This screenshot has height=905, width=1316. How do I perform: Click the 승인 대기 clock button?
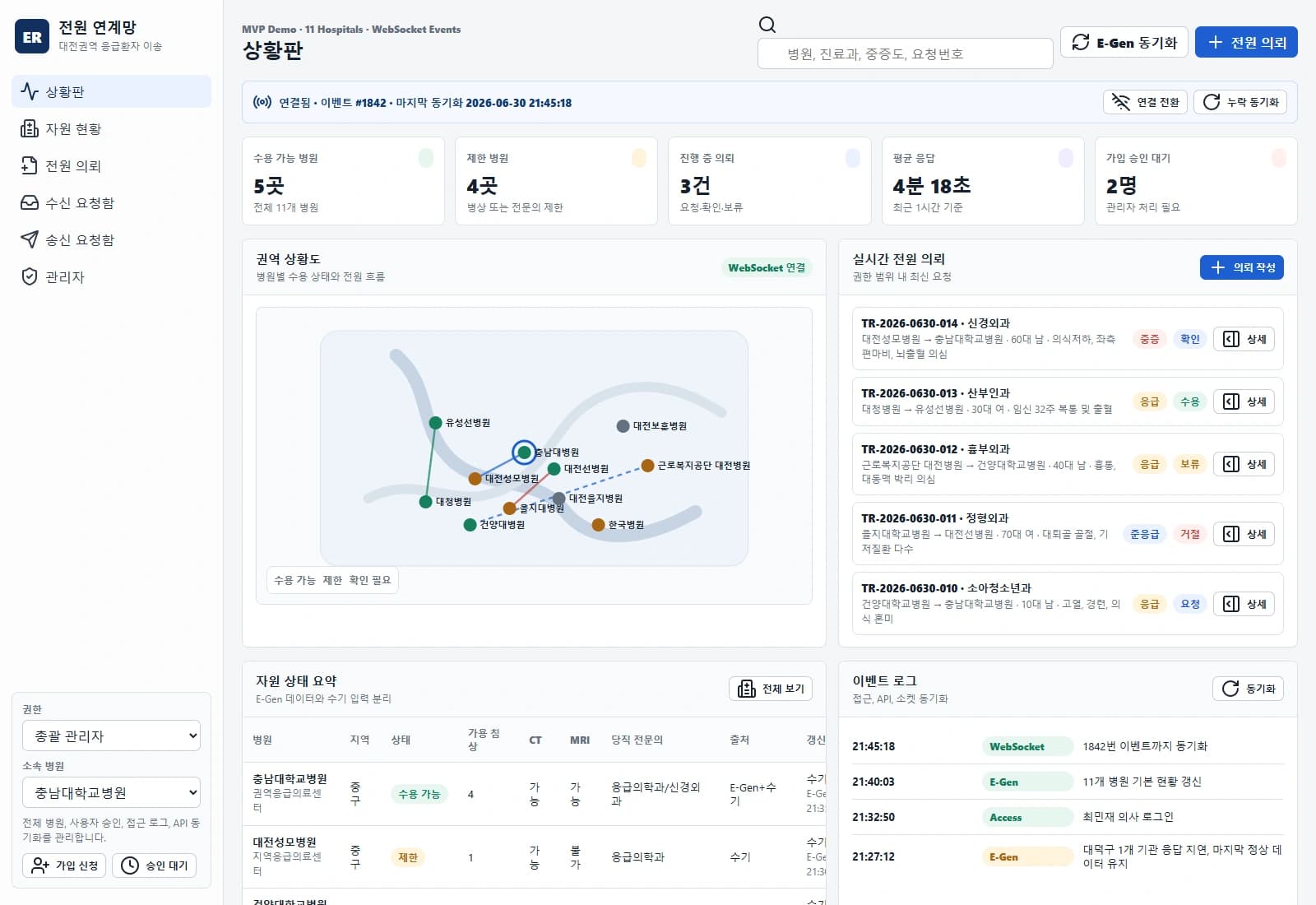pos(154,866)
